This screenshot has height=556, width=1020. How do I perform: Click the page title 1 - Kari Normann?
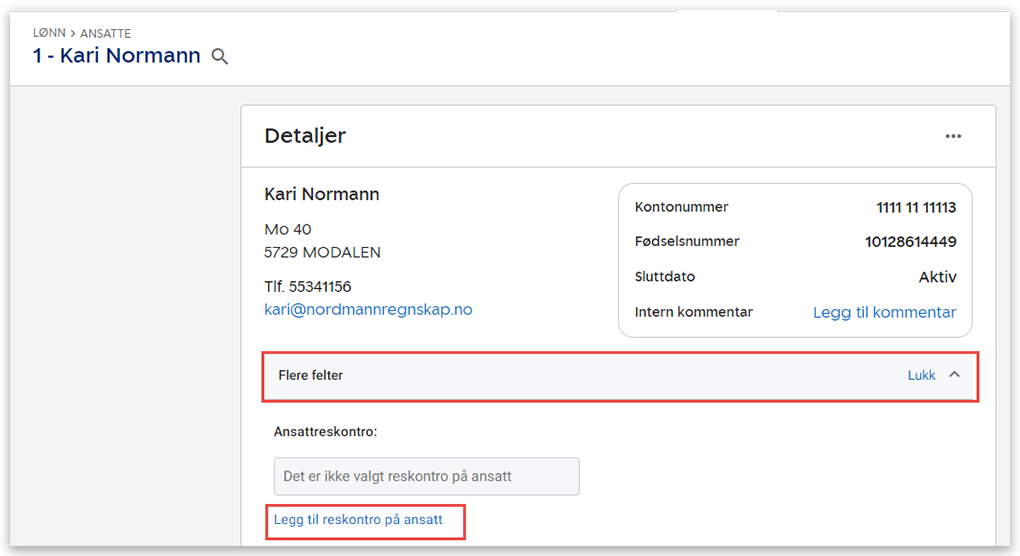(116, 56)
